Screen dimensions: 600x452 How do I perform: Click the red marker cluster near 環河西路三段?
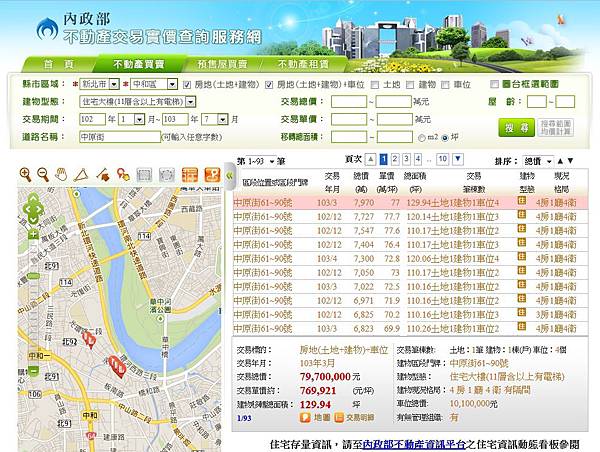click(x=117, y=366)
